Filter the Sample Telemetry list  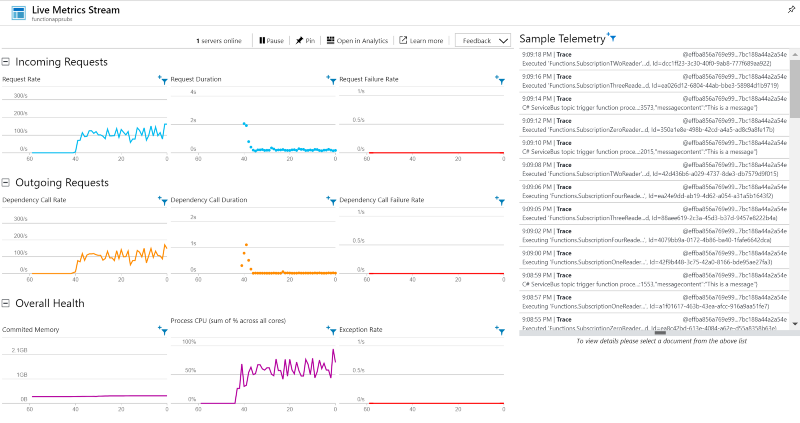point(611,37)
